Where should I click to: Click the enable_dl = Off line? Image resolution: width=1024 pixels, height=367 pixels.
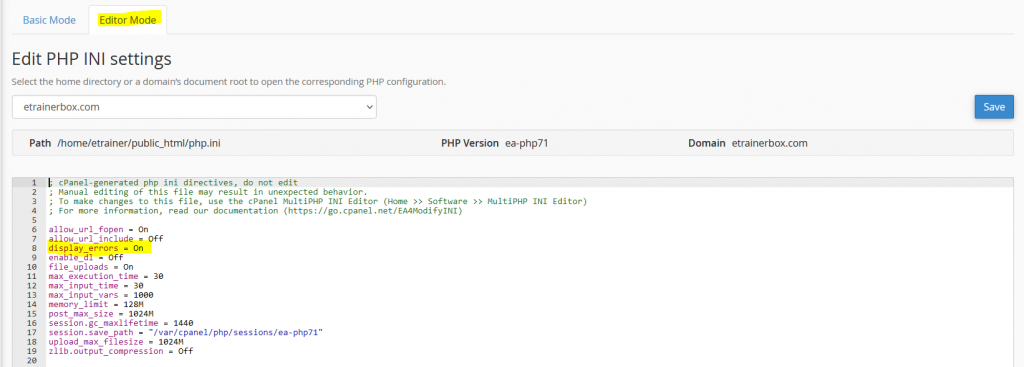(86, 257)
